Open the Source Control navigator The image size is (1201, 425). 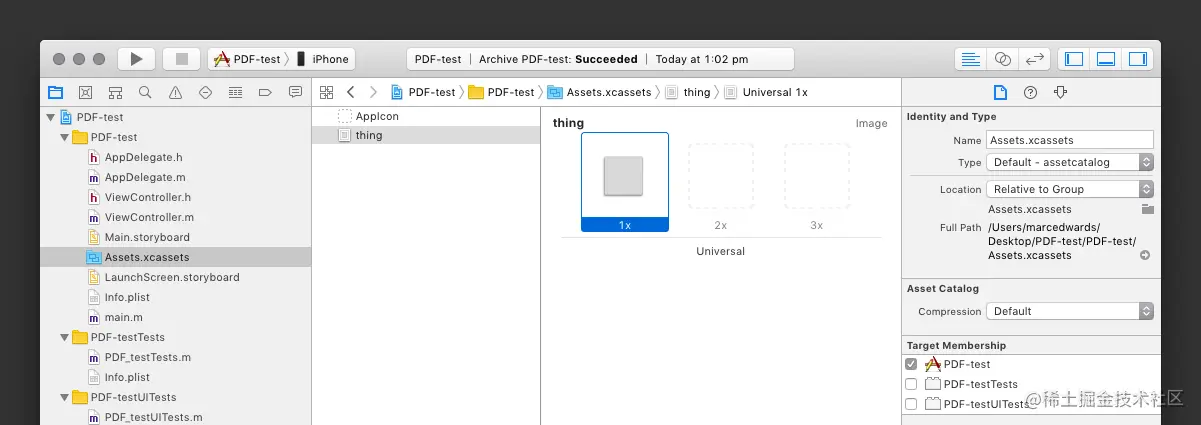pyautogui.click(x=86, y=92)
